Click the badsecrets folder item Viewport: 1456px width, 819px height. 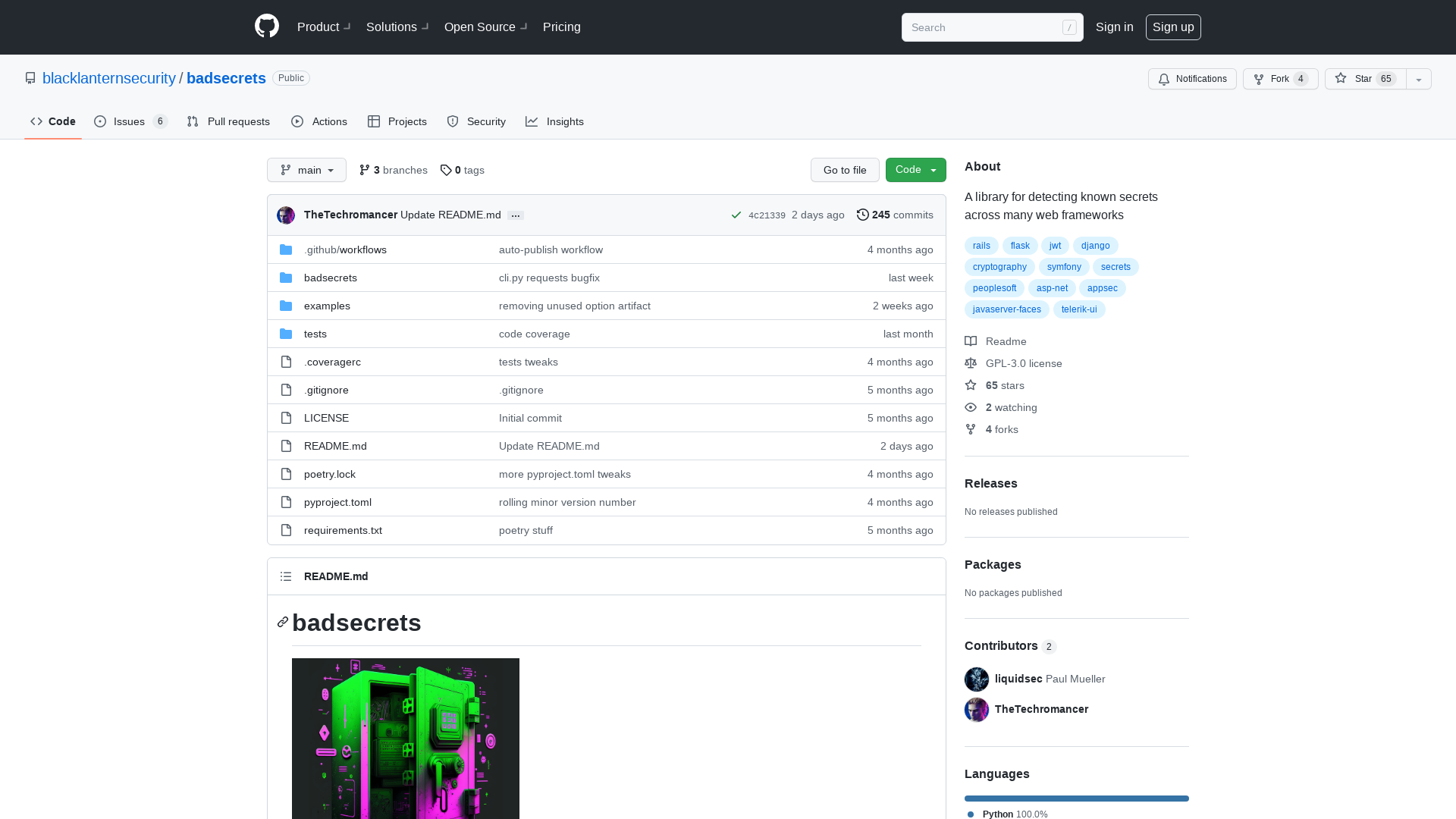pos(330,277)
